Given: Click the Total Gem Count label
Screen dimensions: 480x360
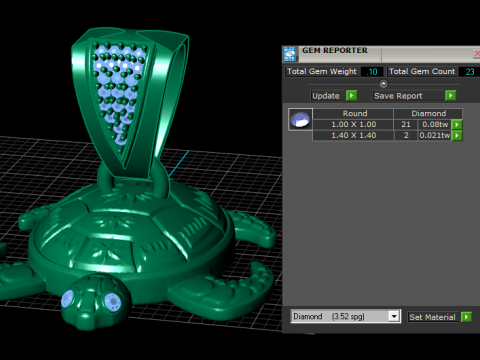Looking at the screenshot, I should (x=422, y=71).
